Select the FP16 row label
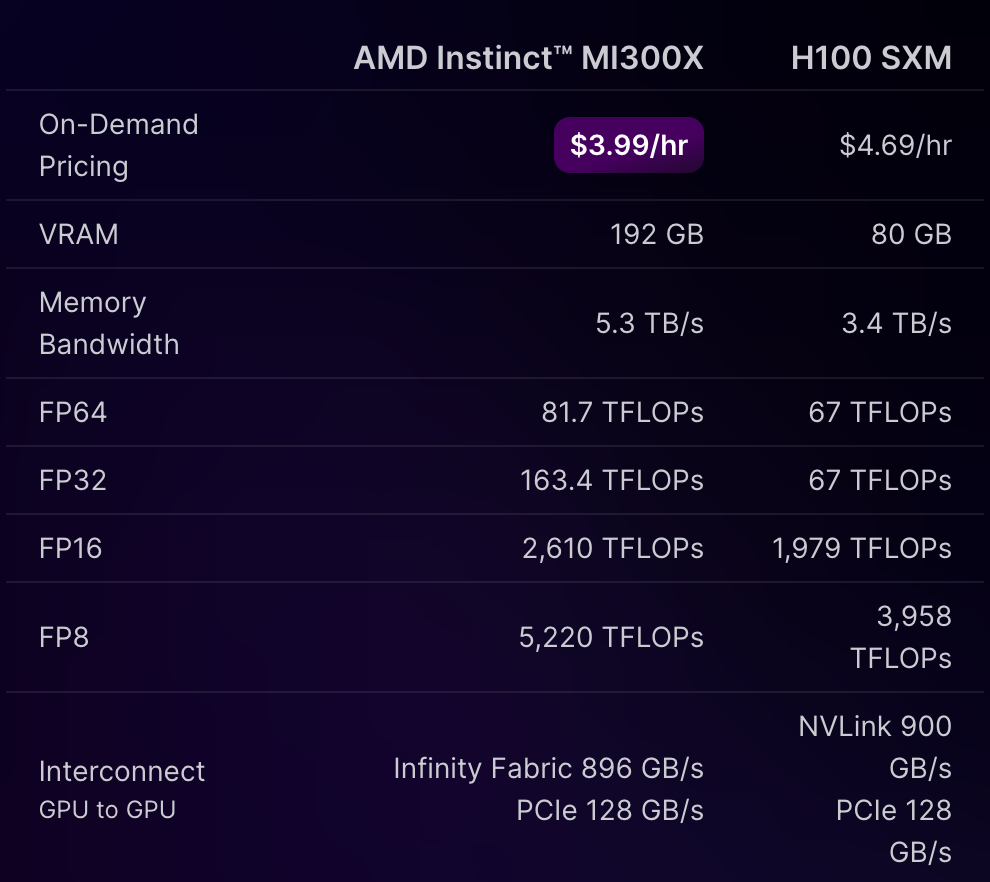The width and height of the screenshot is (990, 882). click(70, 548)
